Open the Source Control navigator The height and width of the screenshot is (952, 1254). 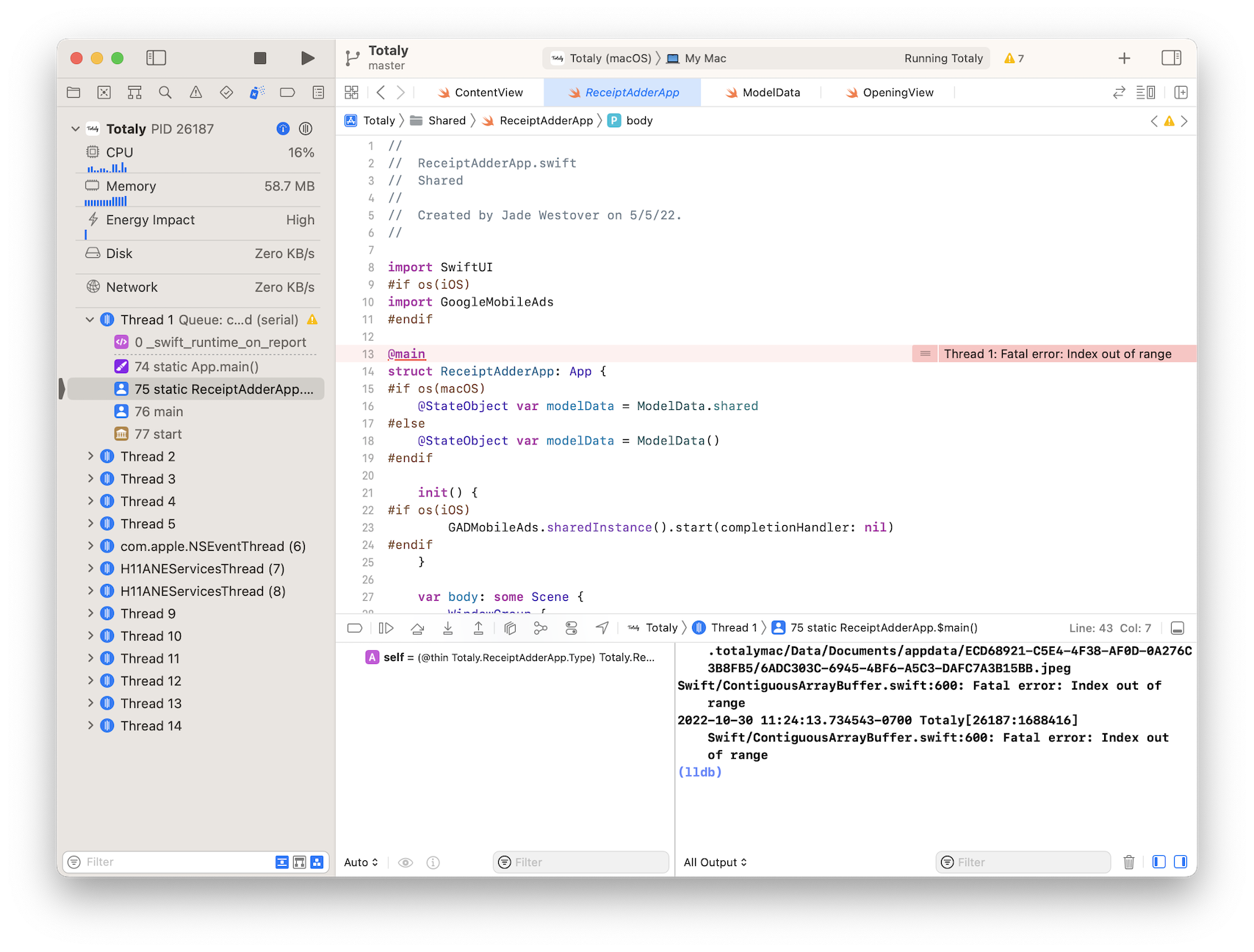pos(104,93)
